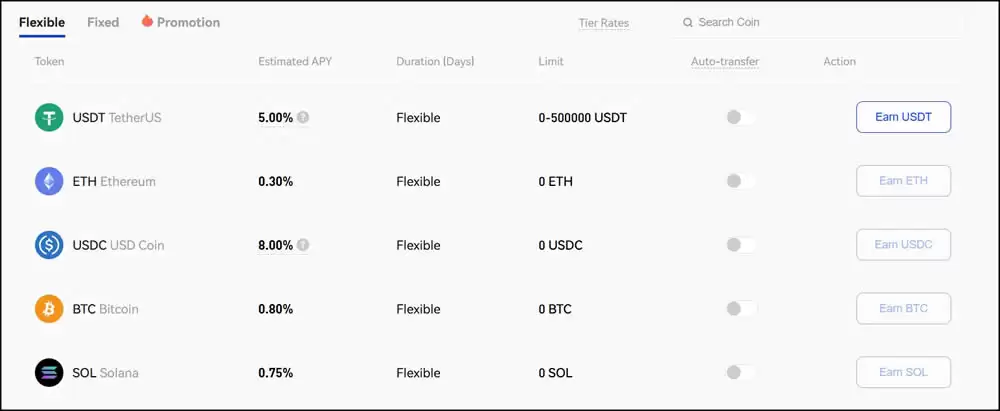Select the Flexible tab
This screenshot has width=1000, height=411.
(42, 22)
